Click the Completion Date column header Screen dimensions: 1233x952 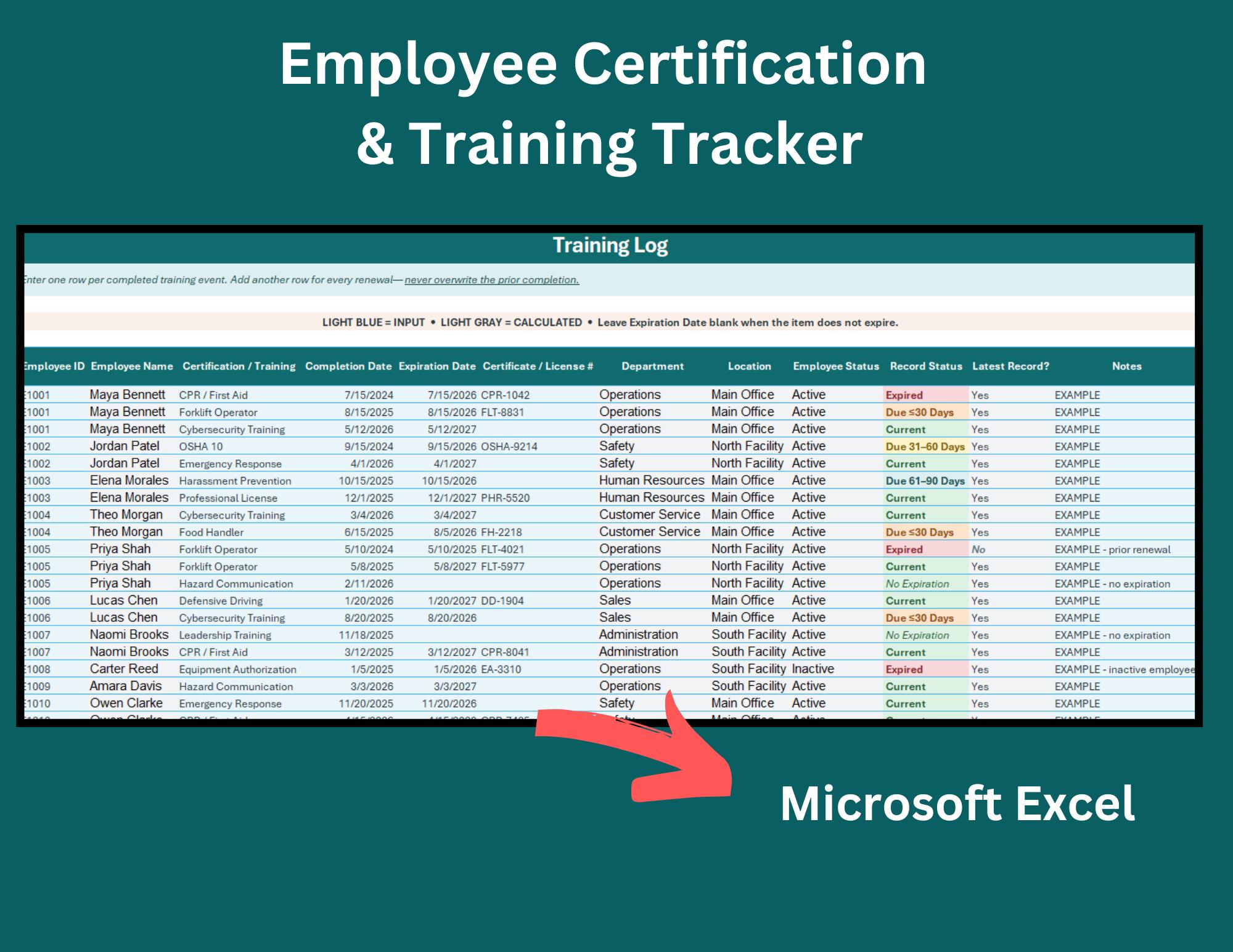click(x=348, y=366)
